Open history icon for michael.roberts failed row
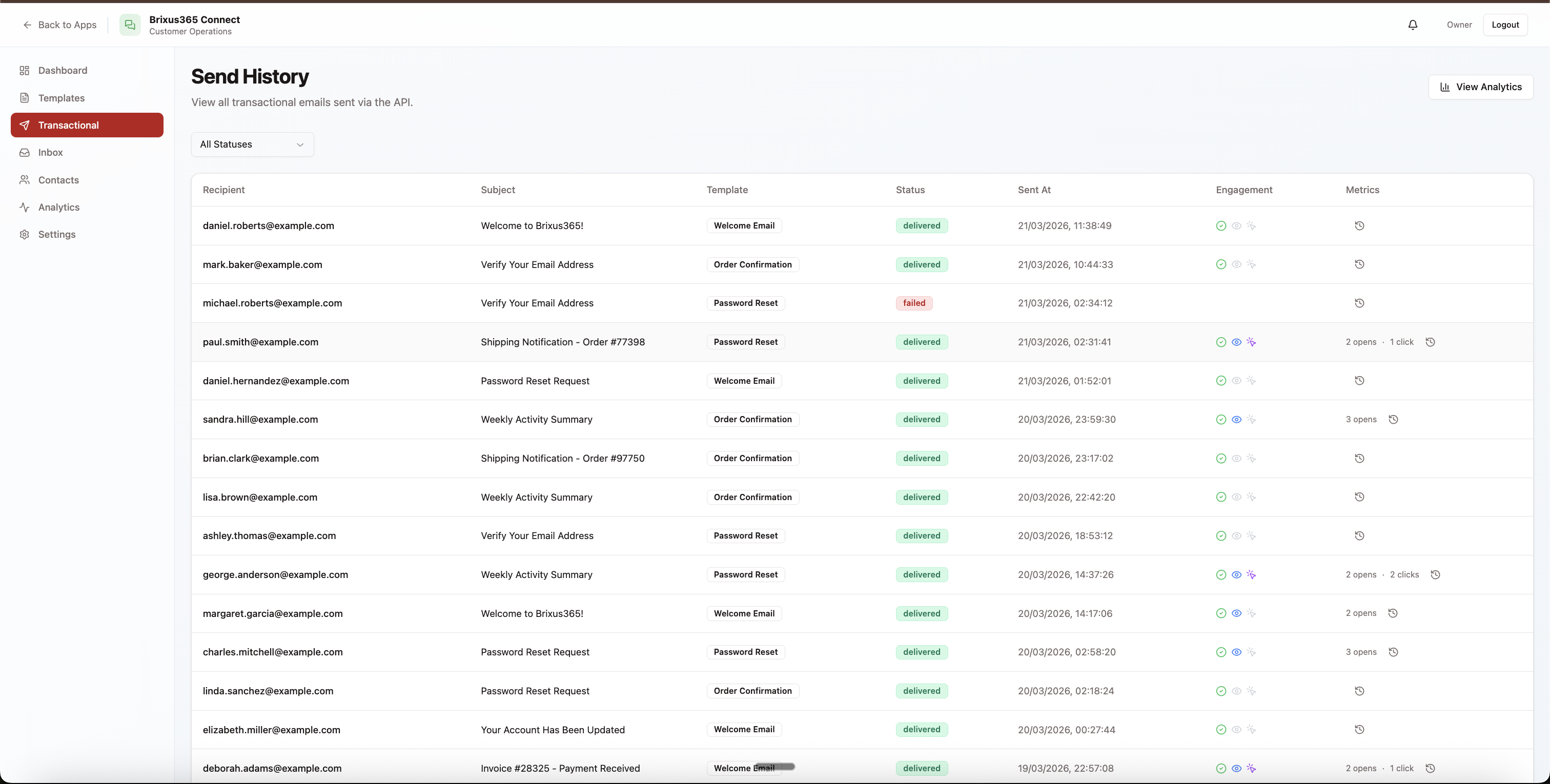The height and width of the screenshot is (784, 1550). point(1359,303)
